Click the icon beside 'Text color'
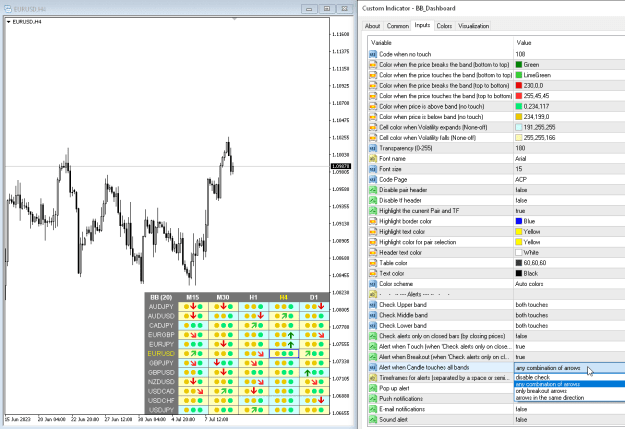Screen dimensions: 625x429 click(373, 274)
